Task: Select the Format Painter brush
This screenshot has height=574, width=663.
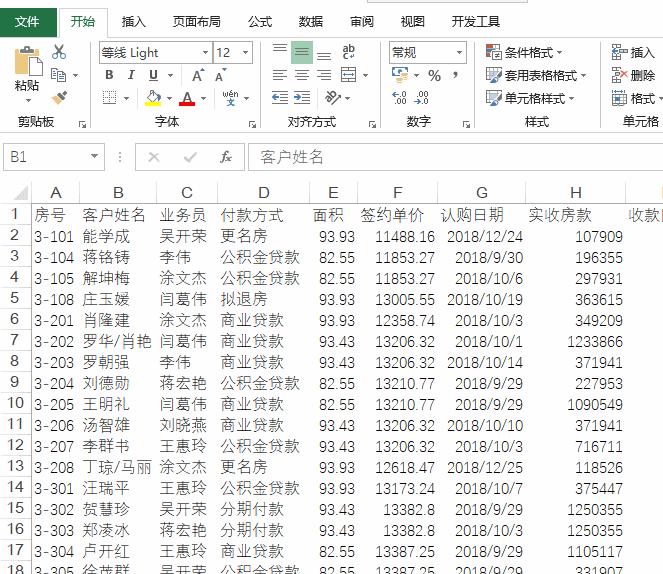Action: pyautogui.click(x=59, y=98)
